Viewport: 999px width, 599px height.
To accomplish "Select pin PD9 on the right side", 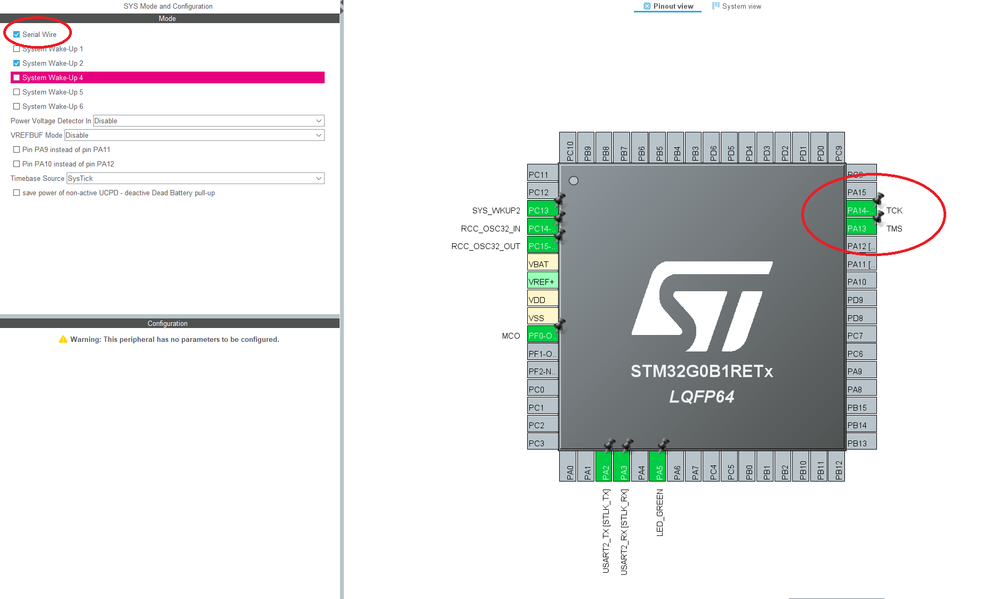I will pyautogui.click(x=861, y=300).
